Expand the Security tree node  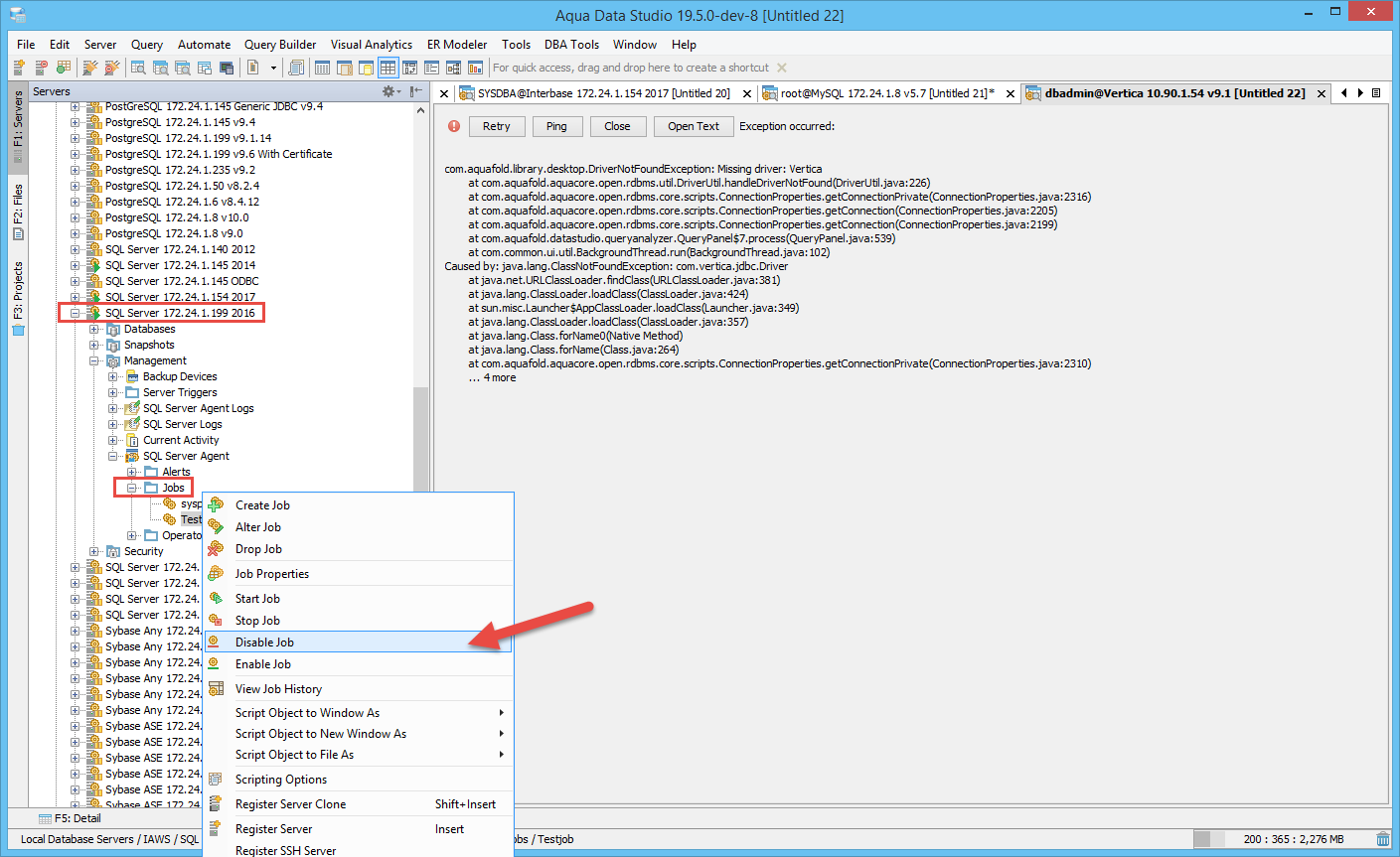point(93,551)
